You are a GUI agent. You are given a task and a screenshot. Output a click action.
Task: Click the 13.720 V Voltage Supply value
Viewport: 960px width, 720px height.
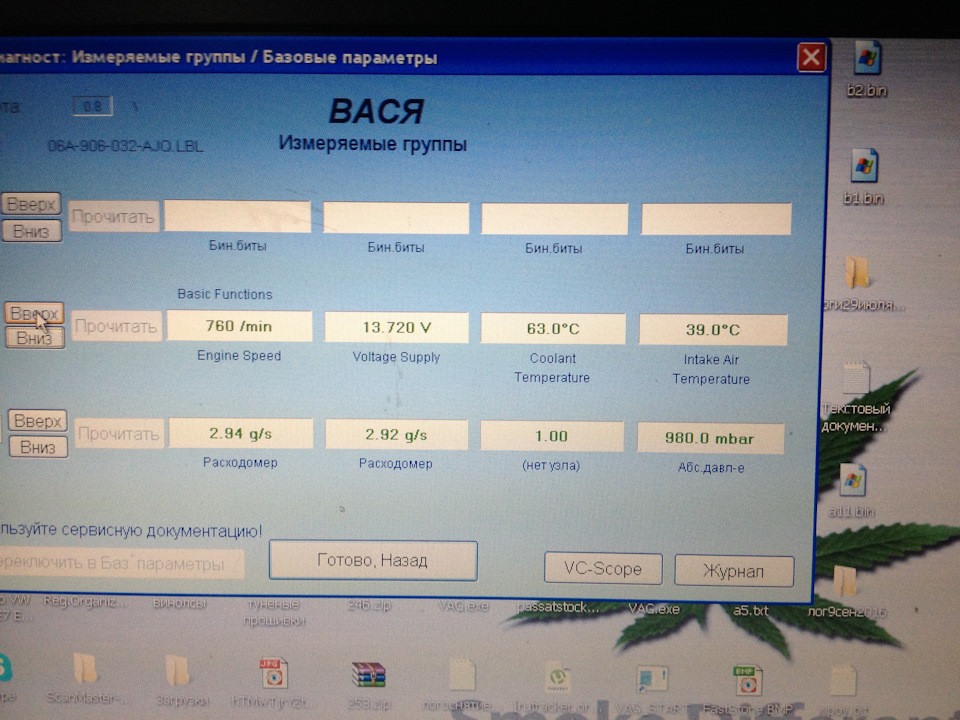[x=397, y=328]
